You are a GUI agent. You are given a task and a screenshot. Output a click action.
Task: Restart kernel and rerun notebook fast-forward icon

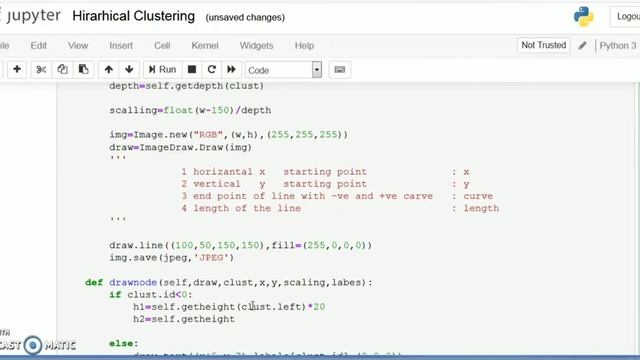[231, 69]
